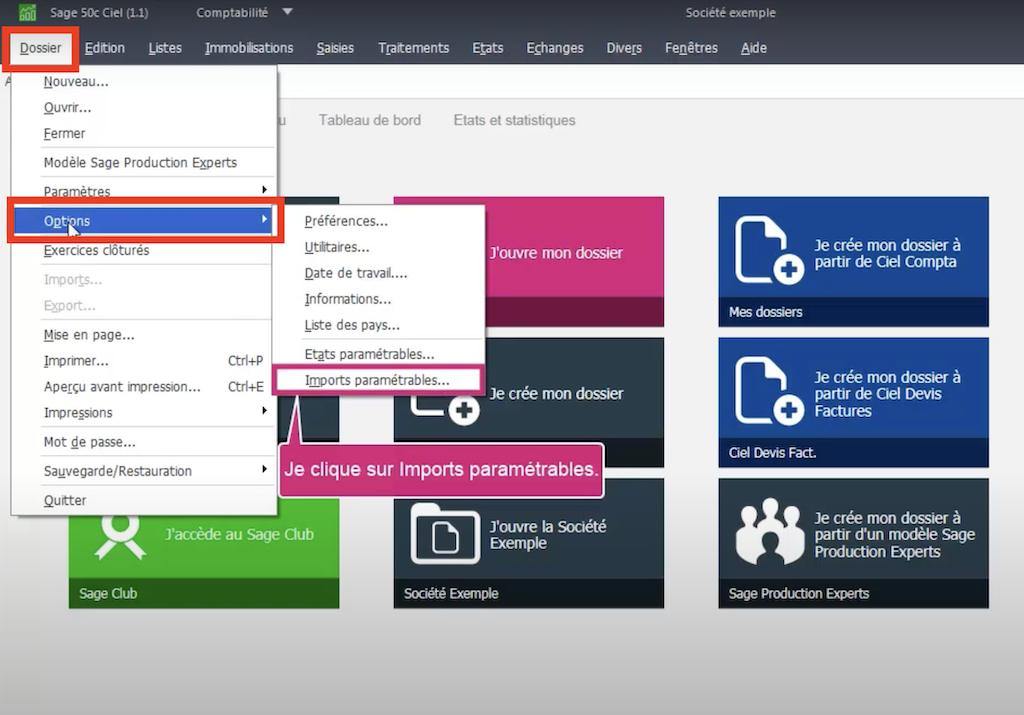The width and height of the screenshot is (1024, 715).
Task: Choose Mot de passe... entry
Action: [x=143, y=442]
